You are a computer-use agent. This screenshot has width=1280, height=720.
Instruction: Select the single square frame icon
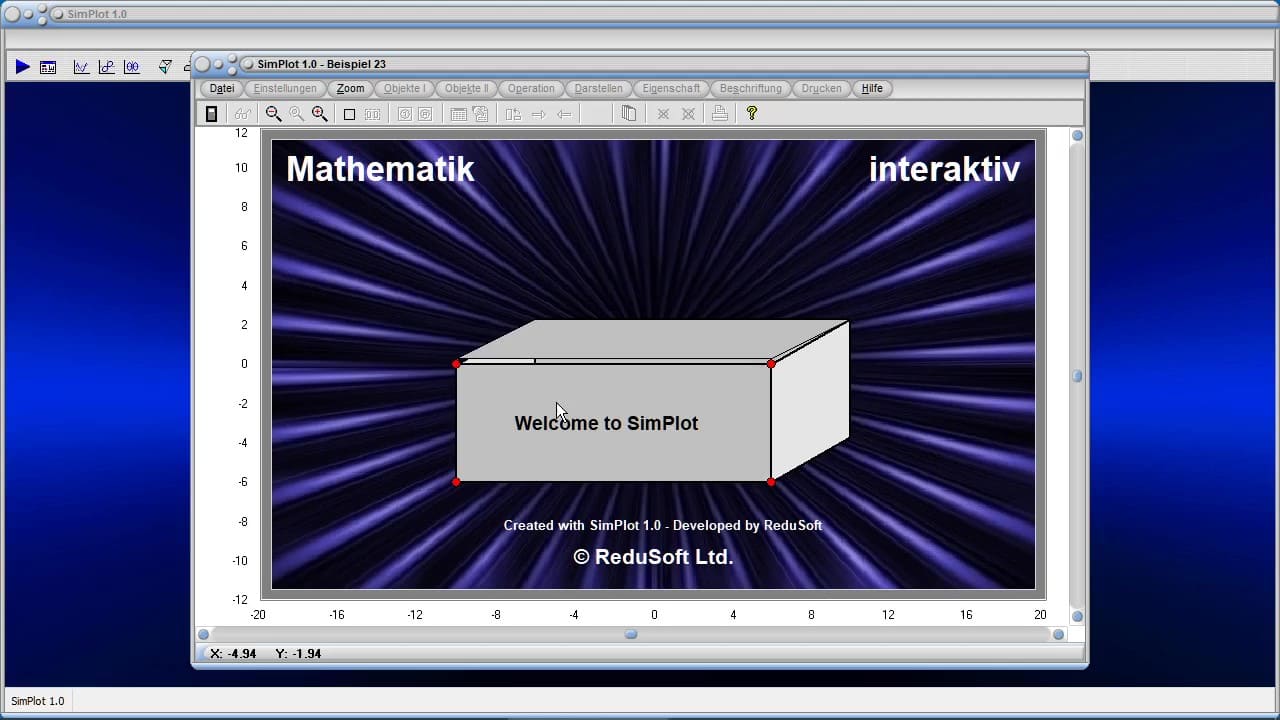pos(349,114)
